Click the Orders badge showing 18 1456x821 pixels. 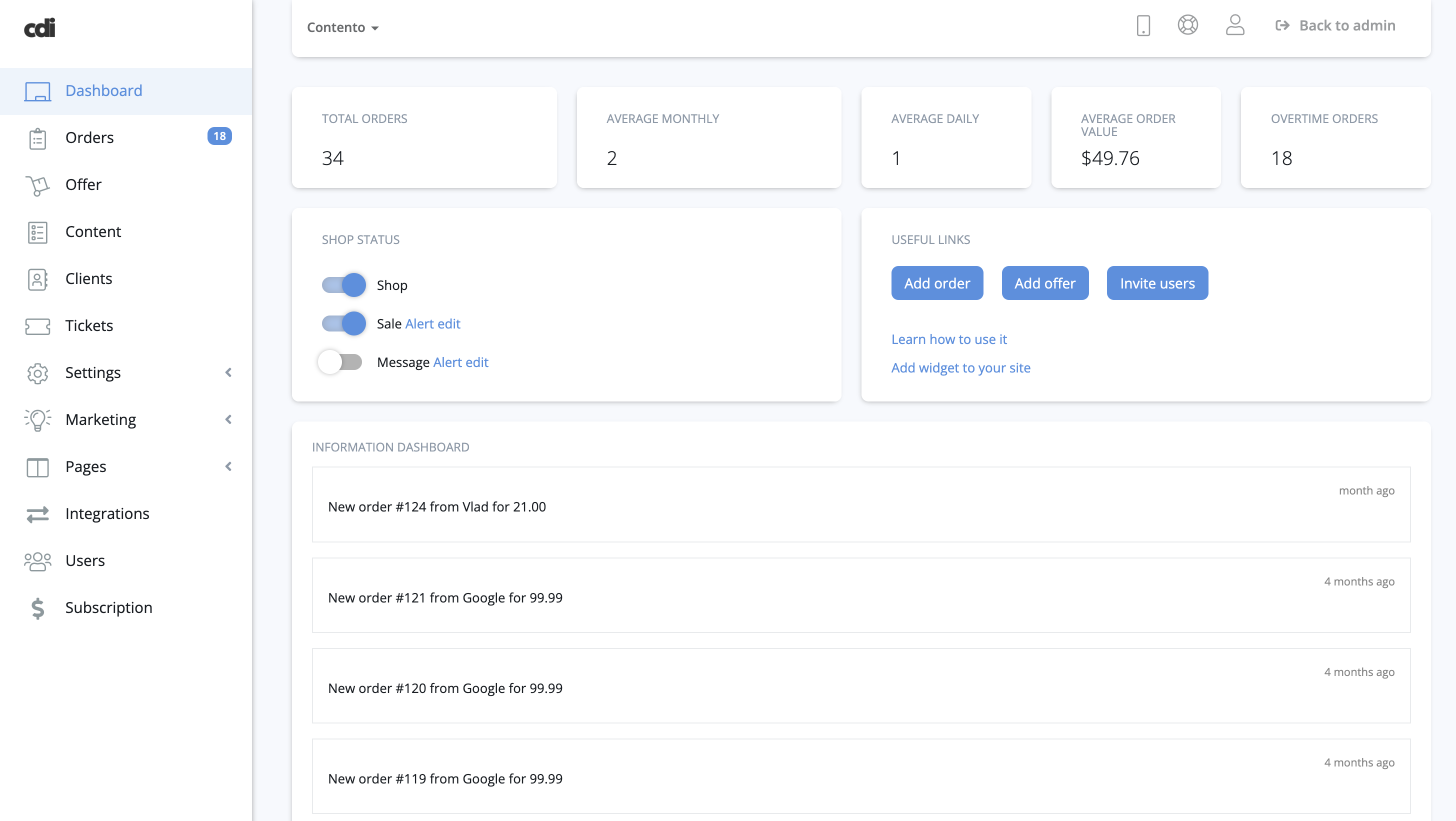point(219,136)
